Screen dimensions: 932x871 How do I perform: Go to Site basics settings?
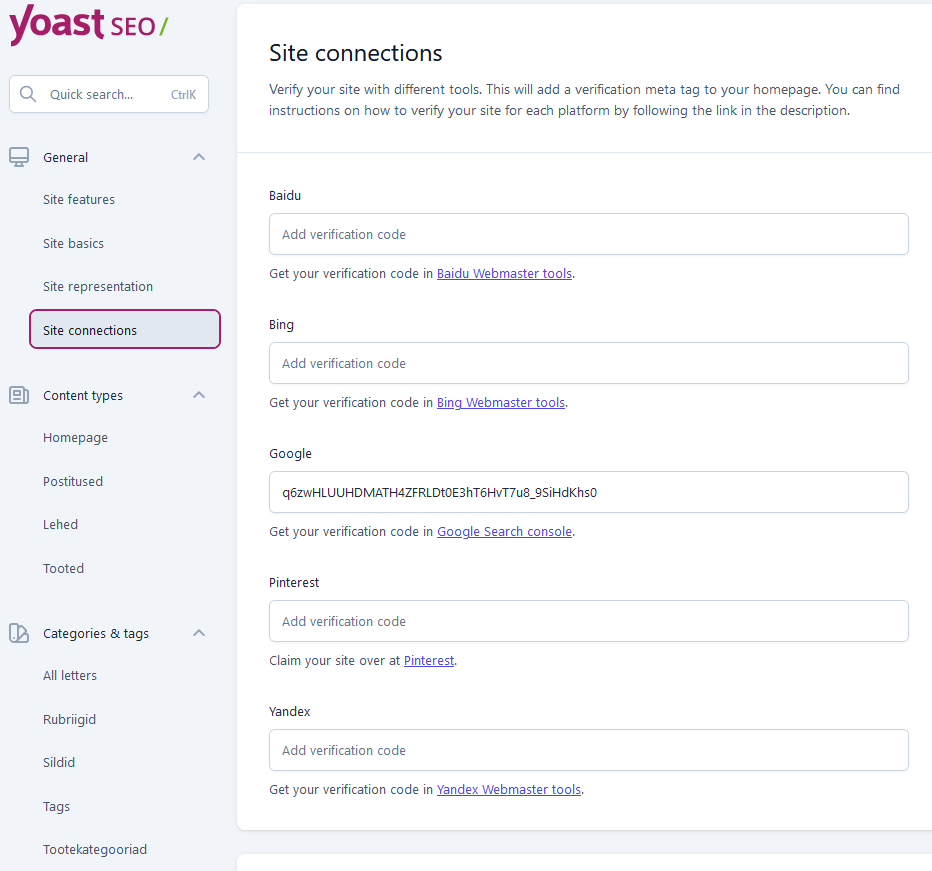point(74,244)
